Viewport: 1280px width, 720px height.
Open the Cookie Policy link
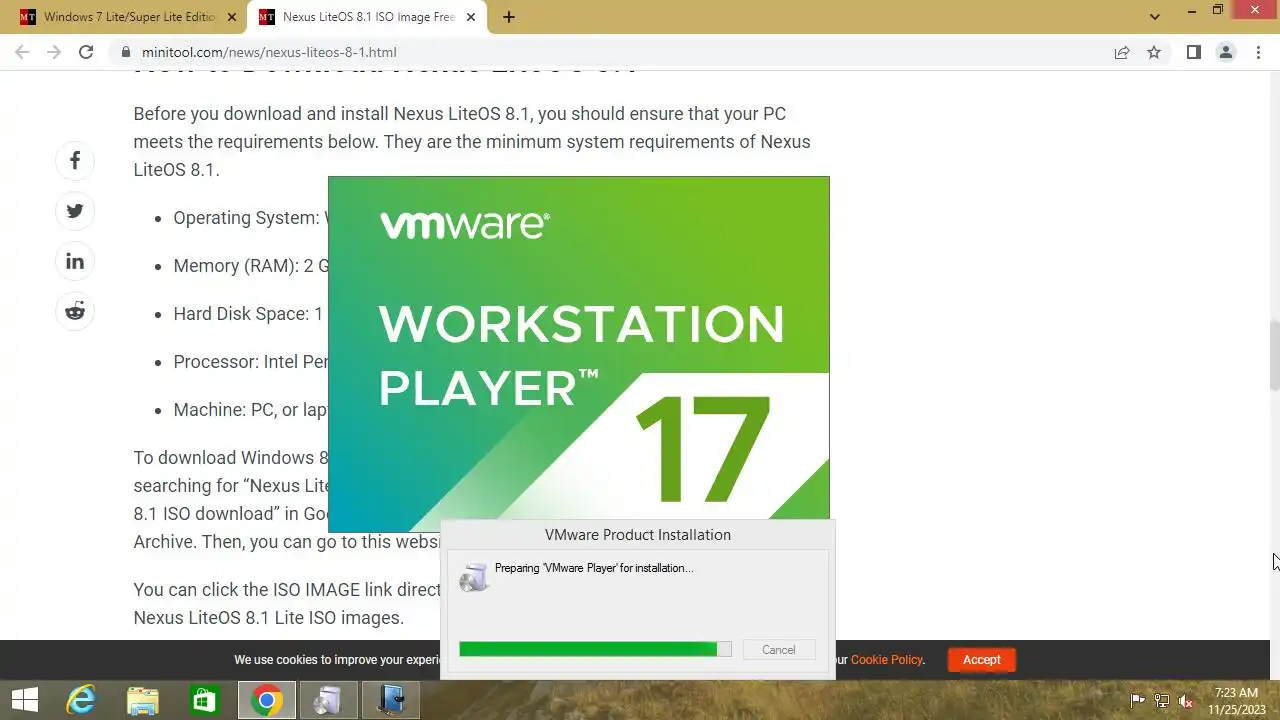(x=887, y=660)
